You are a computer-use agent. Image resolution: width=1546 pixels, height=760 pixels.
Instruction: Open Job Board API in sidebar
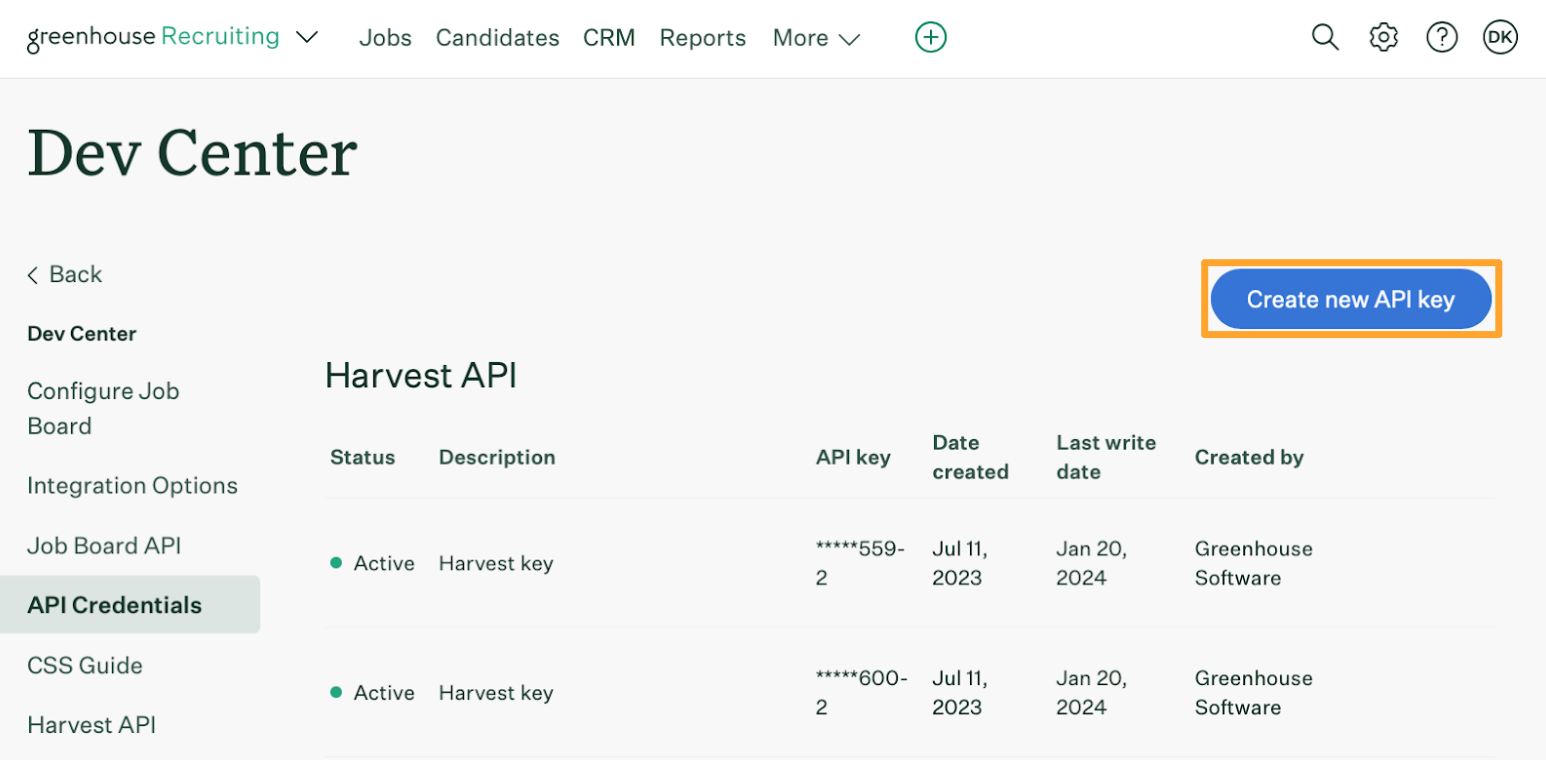pyautogui.click(x=104, y=546)
